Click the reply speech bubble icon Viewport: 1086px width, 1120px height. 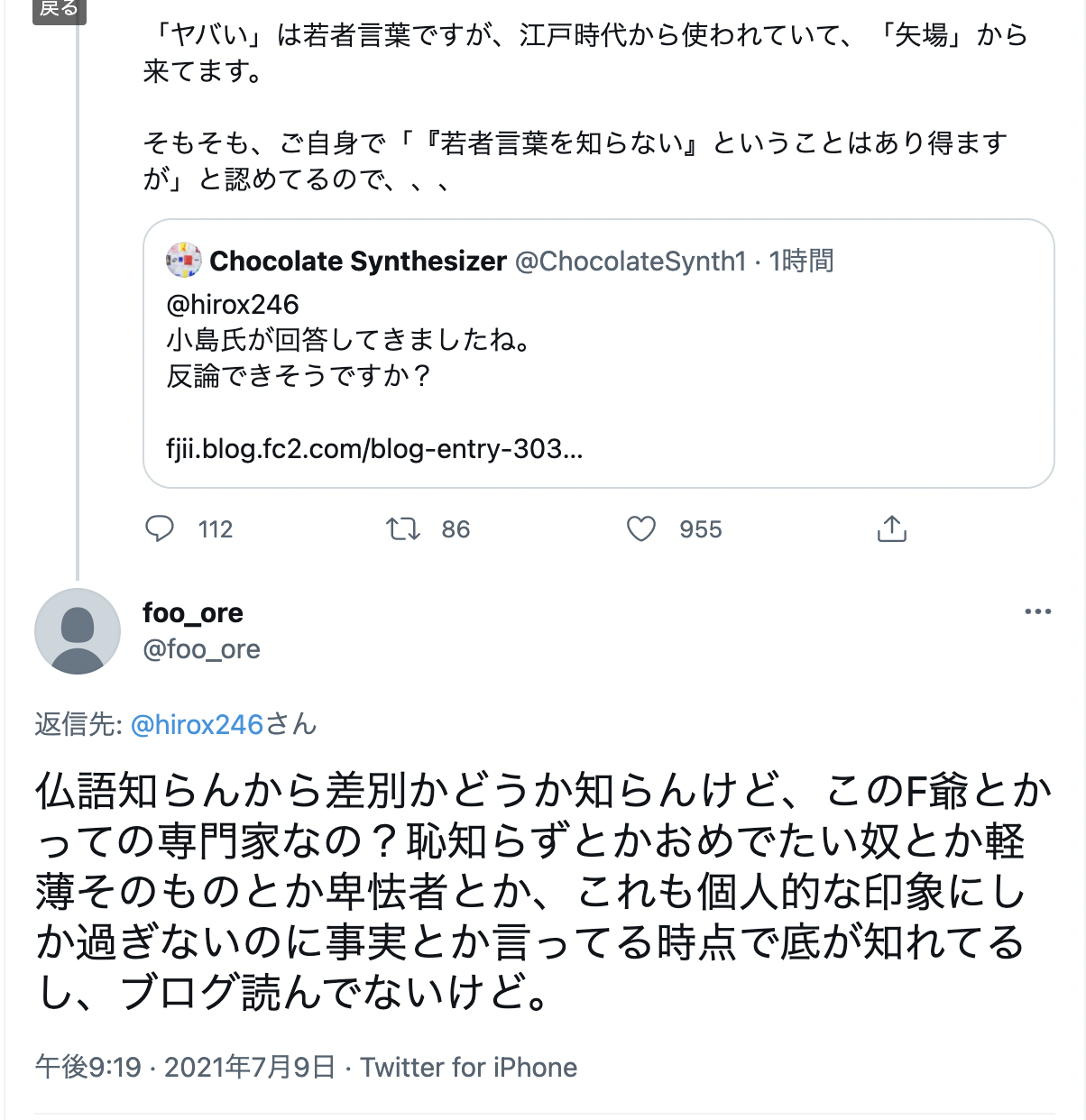click(x=160, y=528)
